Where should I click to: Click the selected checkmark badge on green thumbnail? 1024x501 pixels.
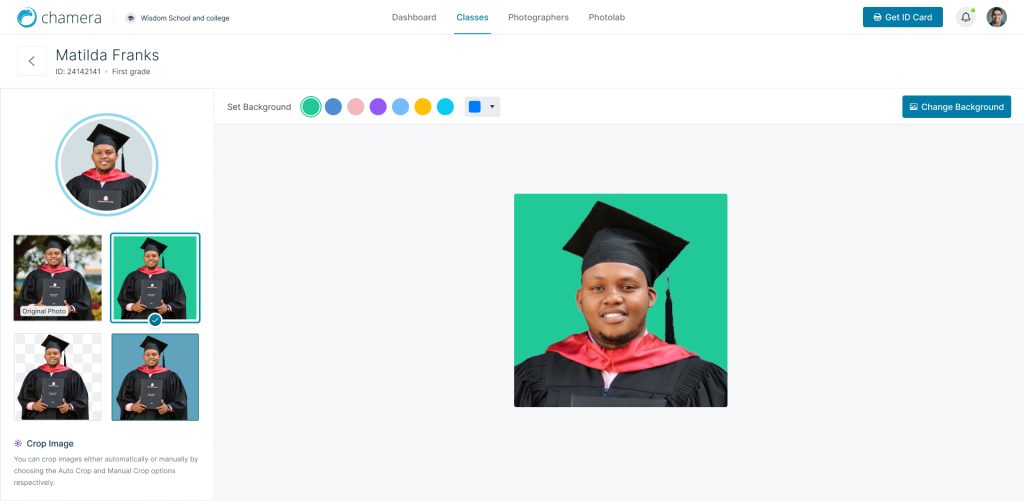point(155,320)
